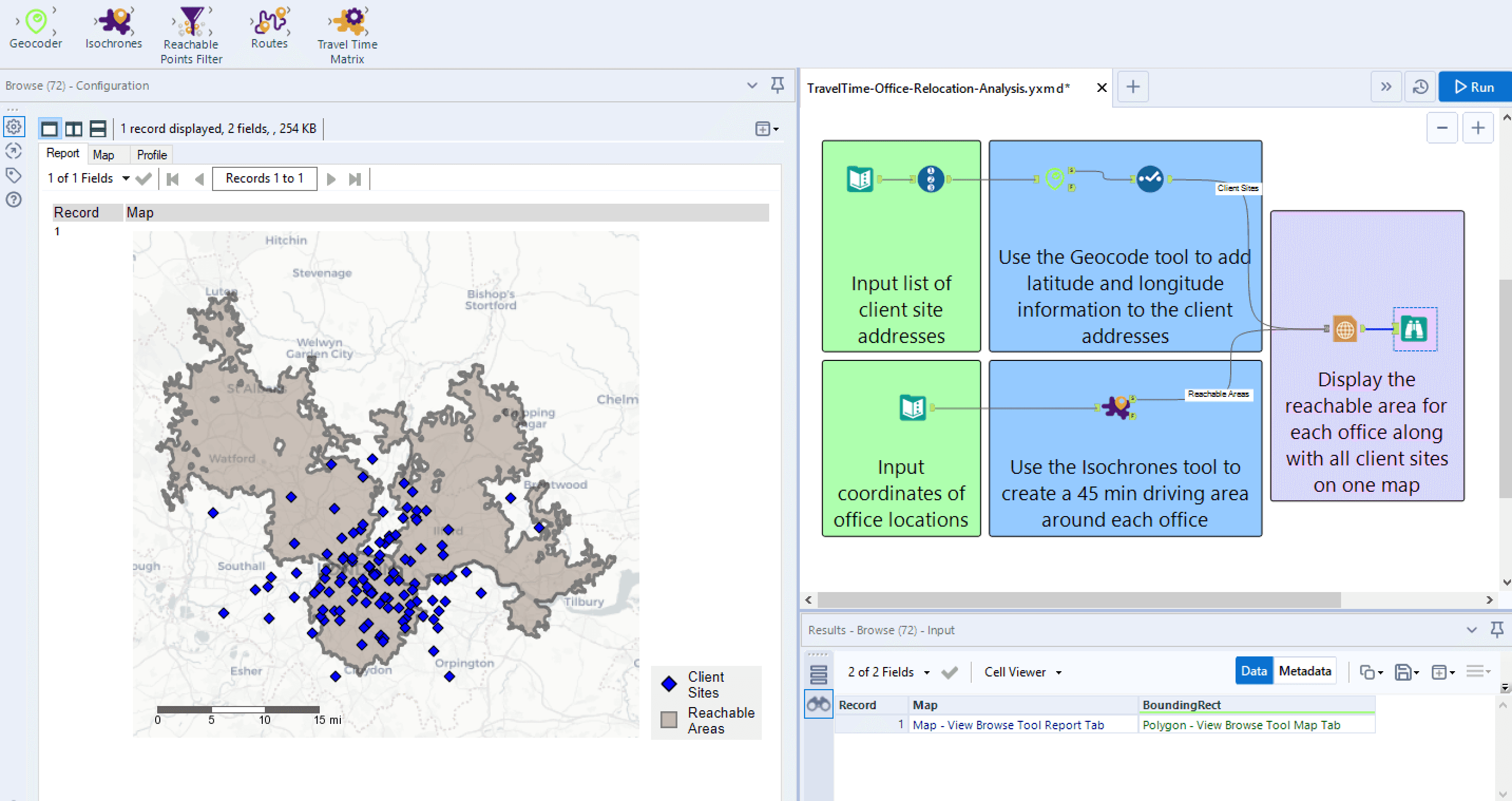Image resolution: width=1512 pixels, height=801 pixels.
Task: Open Map - View Browse Tool Report Tab link
Action: point(1008,724)
